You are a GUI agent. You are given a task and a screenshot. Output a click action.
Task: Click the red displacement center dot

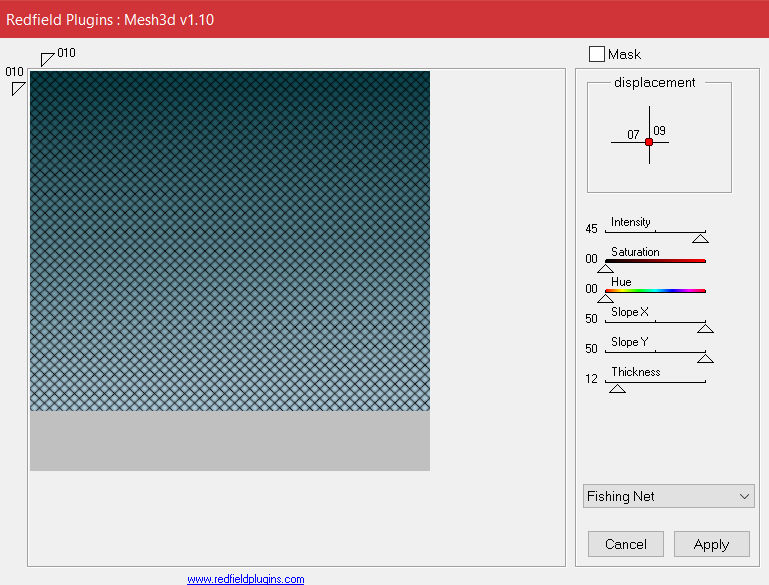[x=649, y=142]
